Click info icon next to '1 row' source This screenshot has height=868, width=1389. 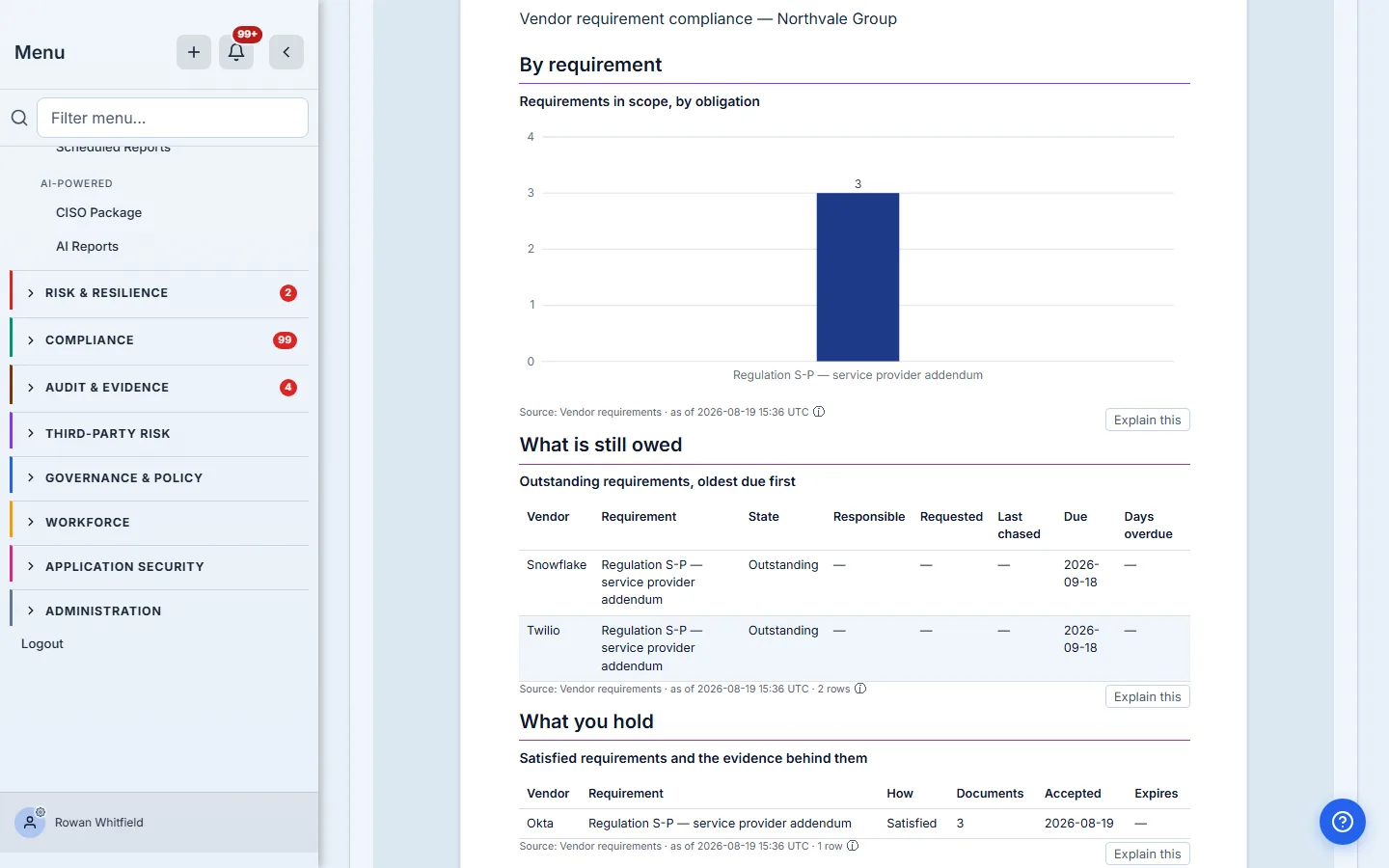pos(853,846)
